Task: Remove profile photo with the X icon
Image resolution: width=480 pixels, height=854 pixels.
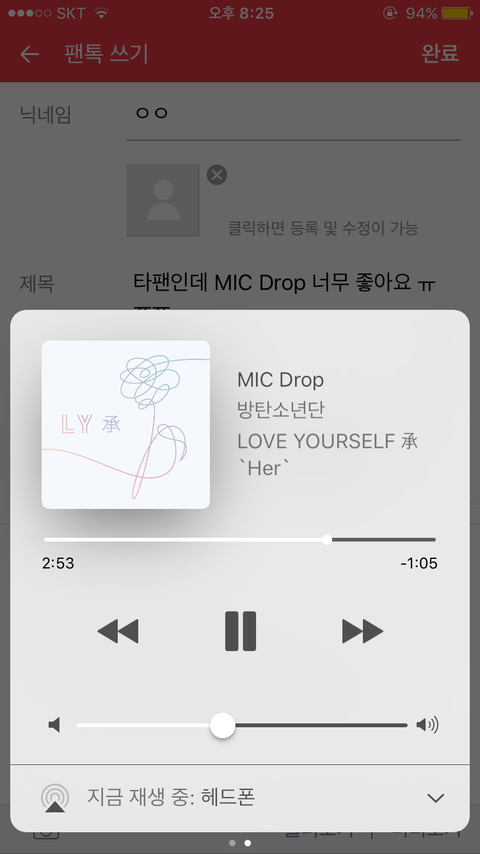Action: (217, 175)
